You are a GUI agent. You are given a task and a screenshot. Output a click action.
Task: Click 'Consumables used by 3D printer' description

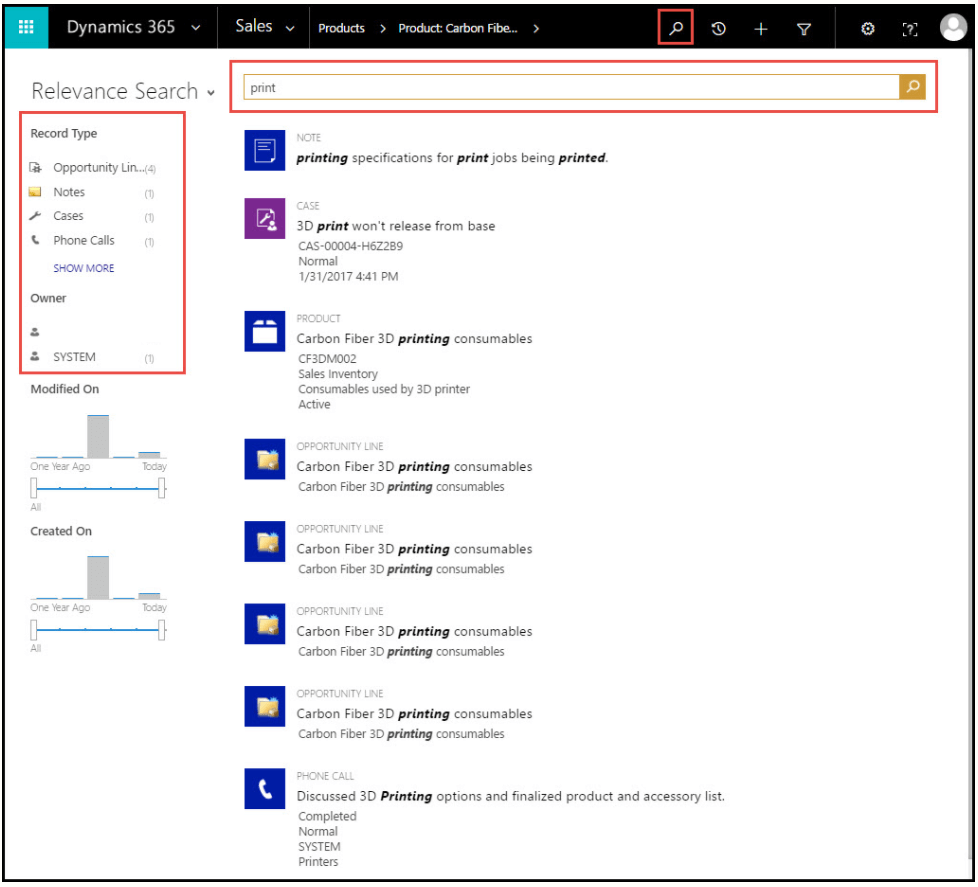click(x=384, y=389)
